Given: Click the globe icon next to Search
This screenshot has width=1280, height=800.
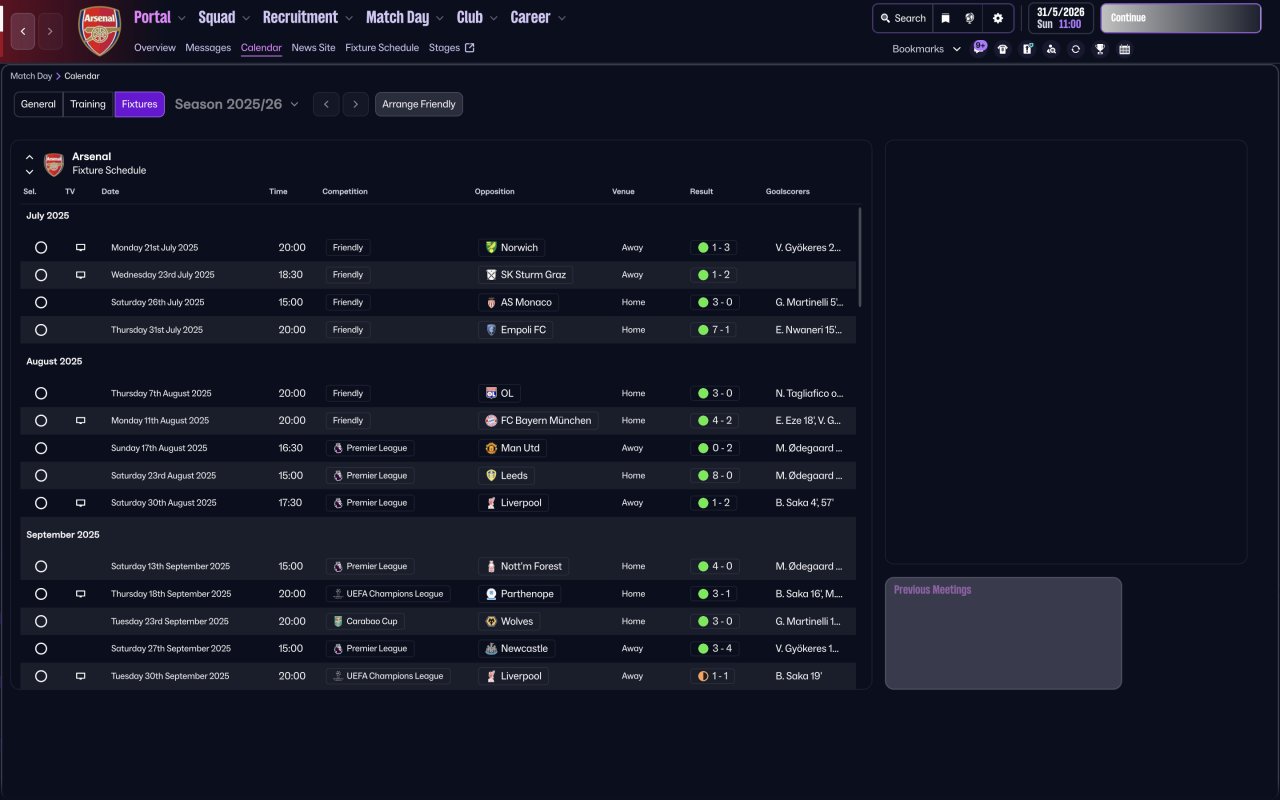Looking at the screenshot, I should coord(970,18).
